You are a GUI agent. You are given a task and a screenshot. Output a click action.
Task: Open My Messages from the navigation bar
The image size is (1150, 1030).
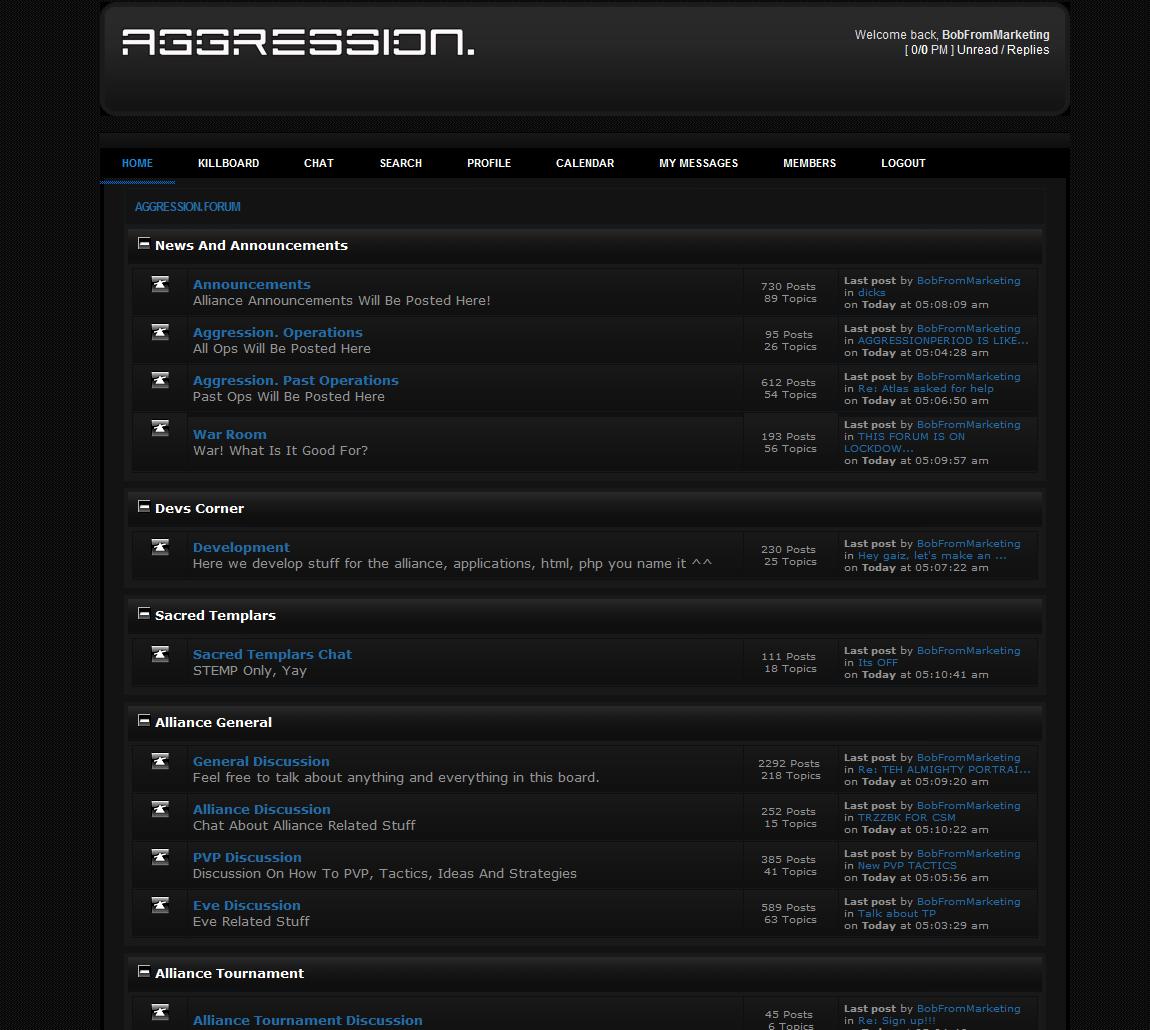pos(698,163)
